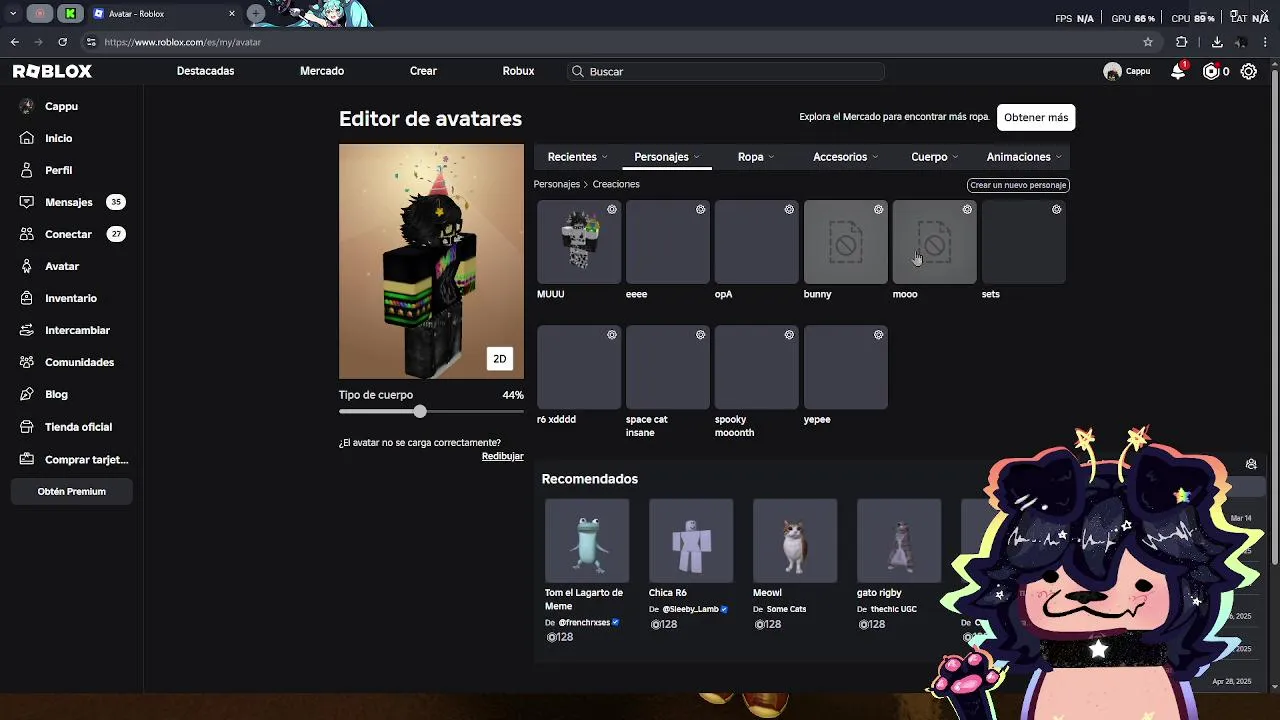Screen dimensions: 1280x720
Task: Open Tom el Lagarto de Meme item
Action: pos(587,541)
